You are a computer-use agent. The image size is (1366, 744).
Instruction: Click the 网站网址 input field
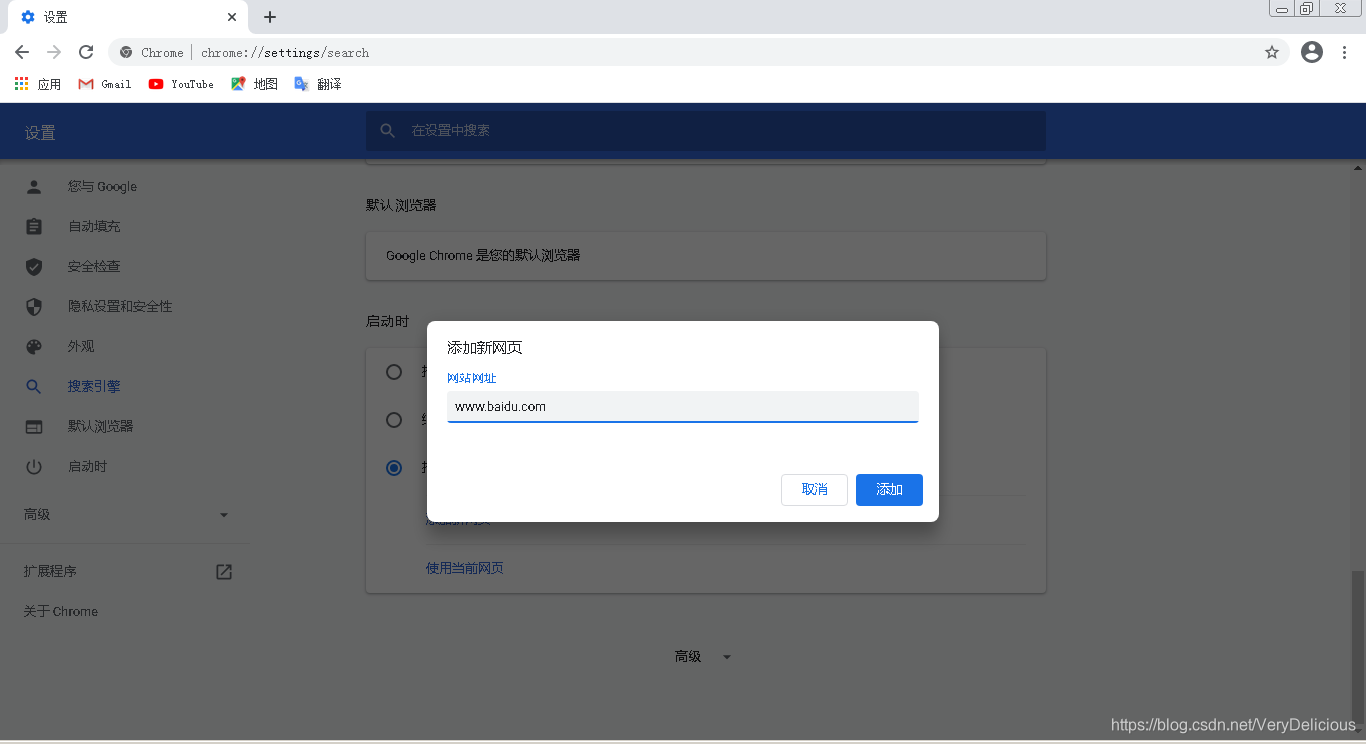click(682, 407)
